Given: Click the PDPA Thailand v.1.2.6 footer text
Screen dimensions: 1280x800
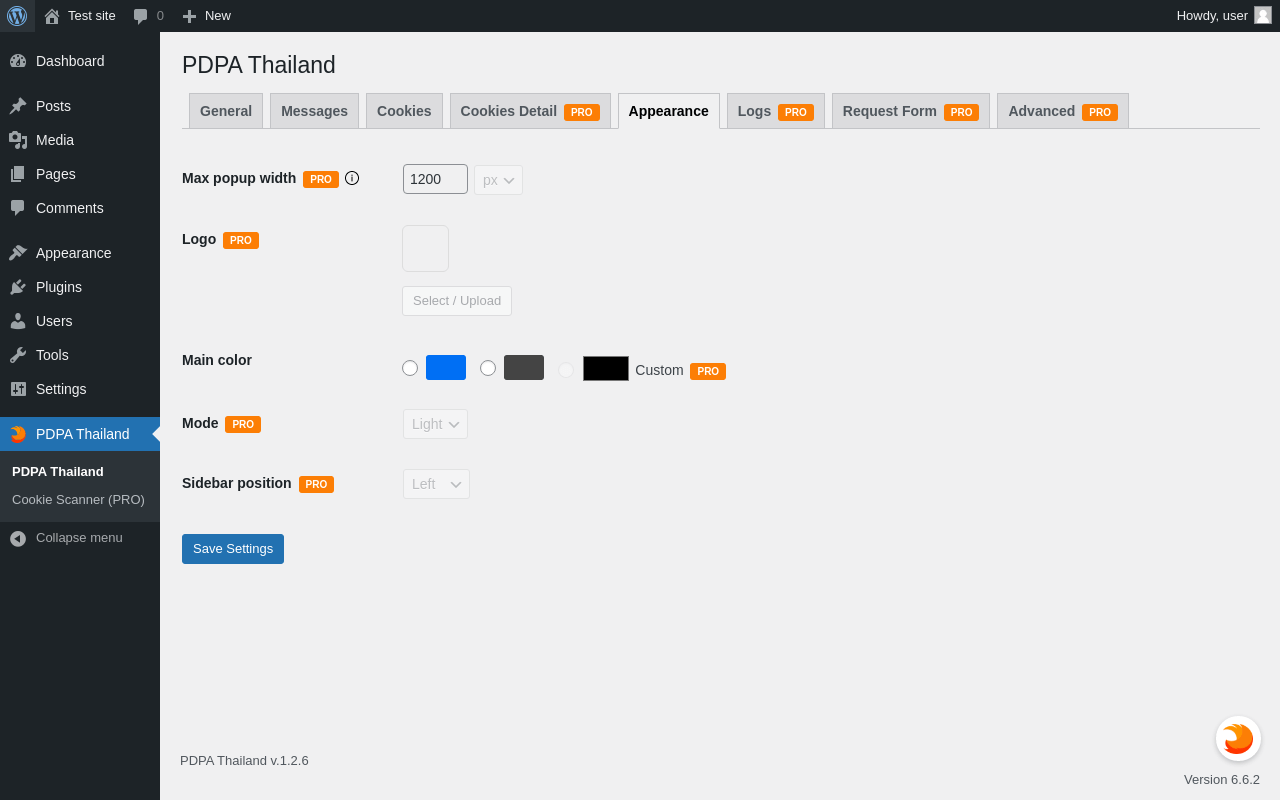Looking at the screenshot, I should click(x=244, y=761).
